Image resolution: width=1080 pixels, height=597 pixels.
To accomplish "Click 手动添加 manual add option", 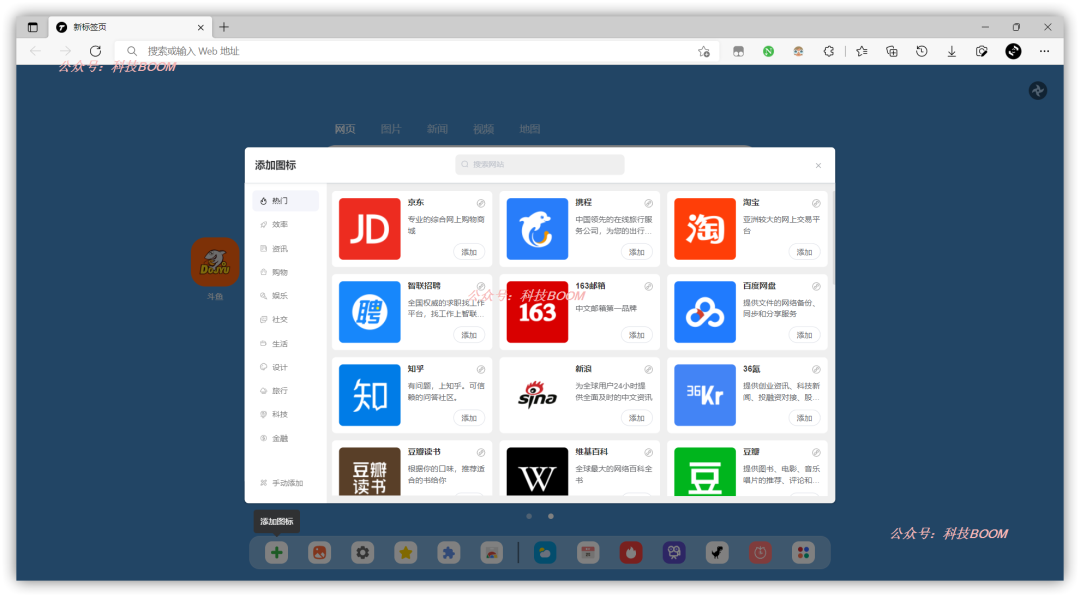I will tap(282, 483).
